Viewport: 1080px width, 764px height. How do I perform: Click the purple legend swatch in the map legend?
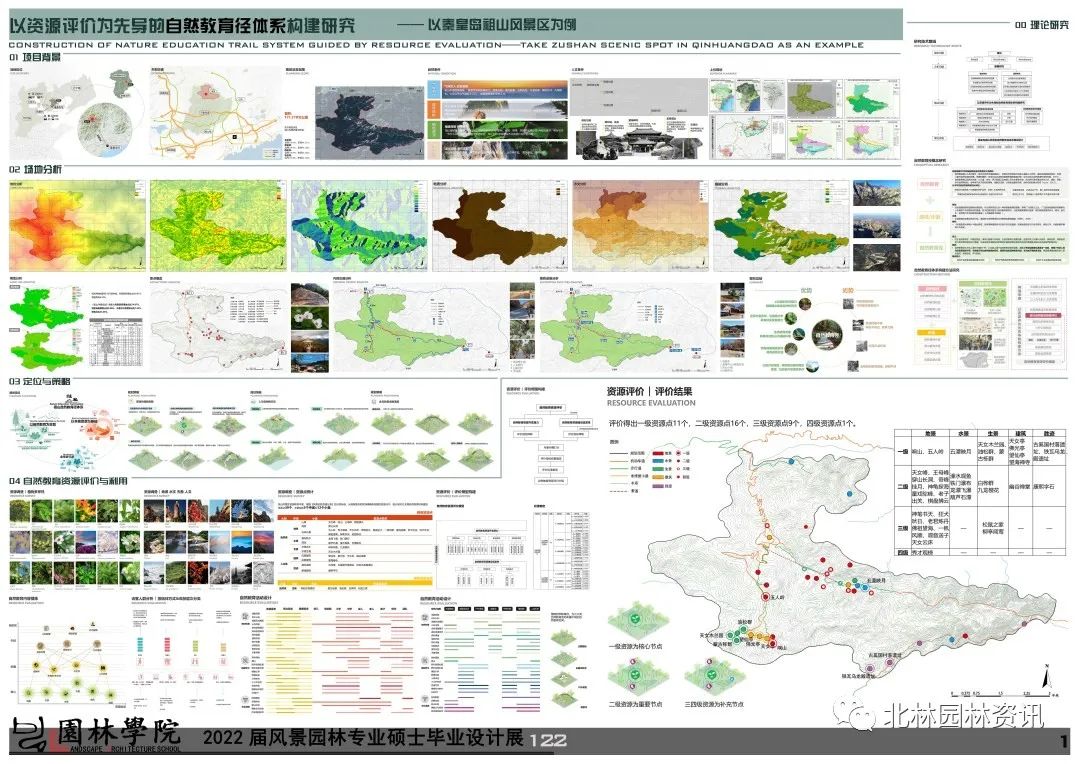(657, 486)
